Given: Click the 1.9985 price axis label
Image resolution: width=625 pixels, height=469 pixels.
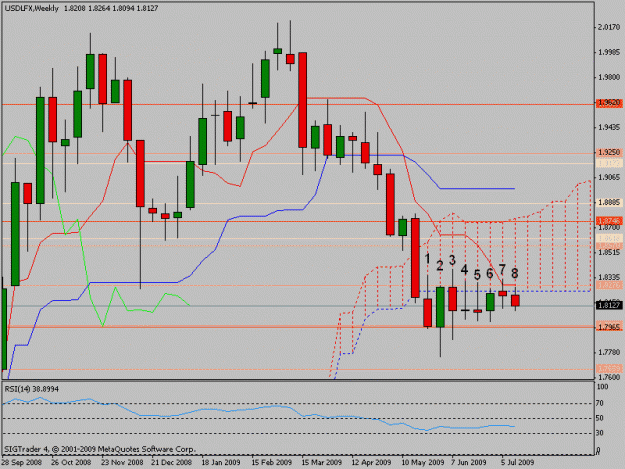Looking at the screenshot, I should click(609, 52).
